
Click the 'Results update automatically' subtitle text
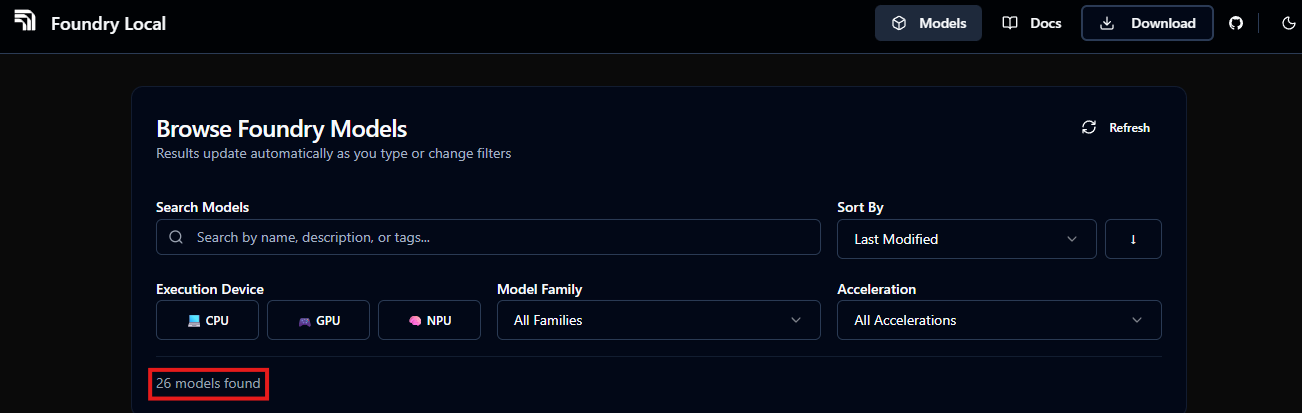(334, 154)
